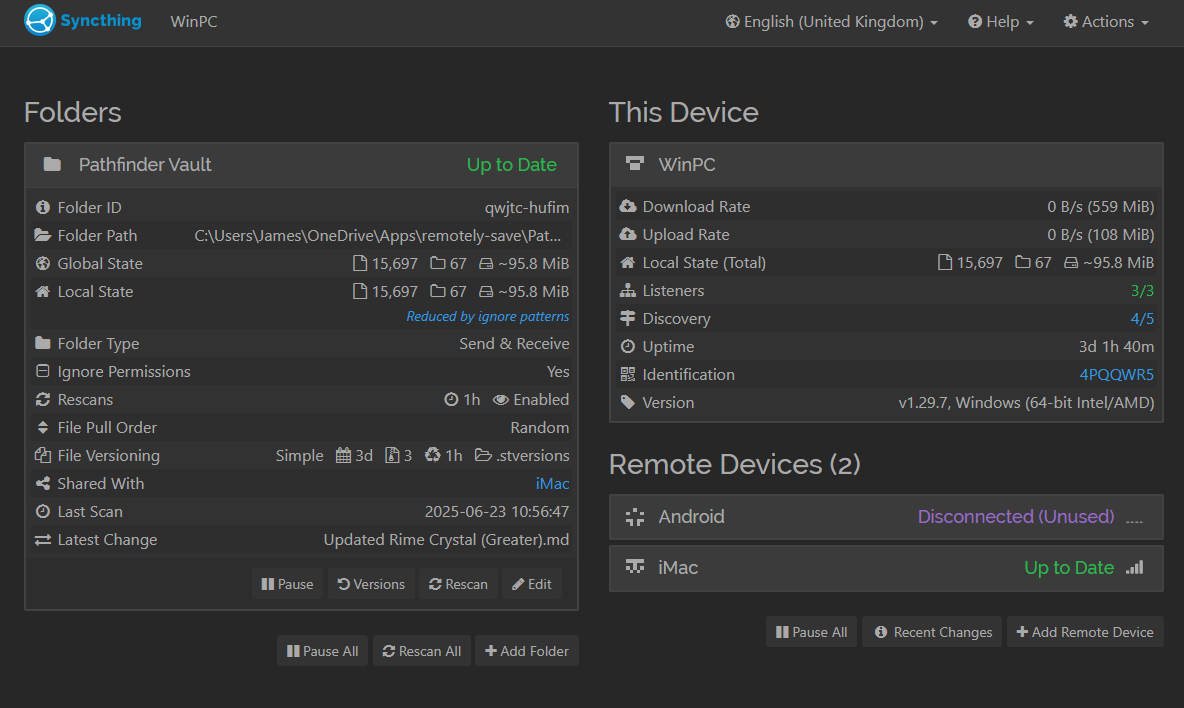Click the Rescans refresh icon
Viewport: 1184px width, 708px height.
pyautogui.click(x=43, y=399)
